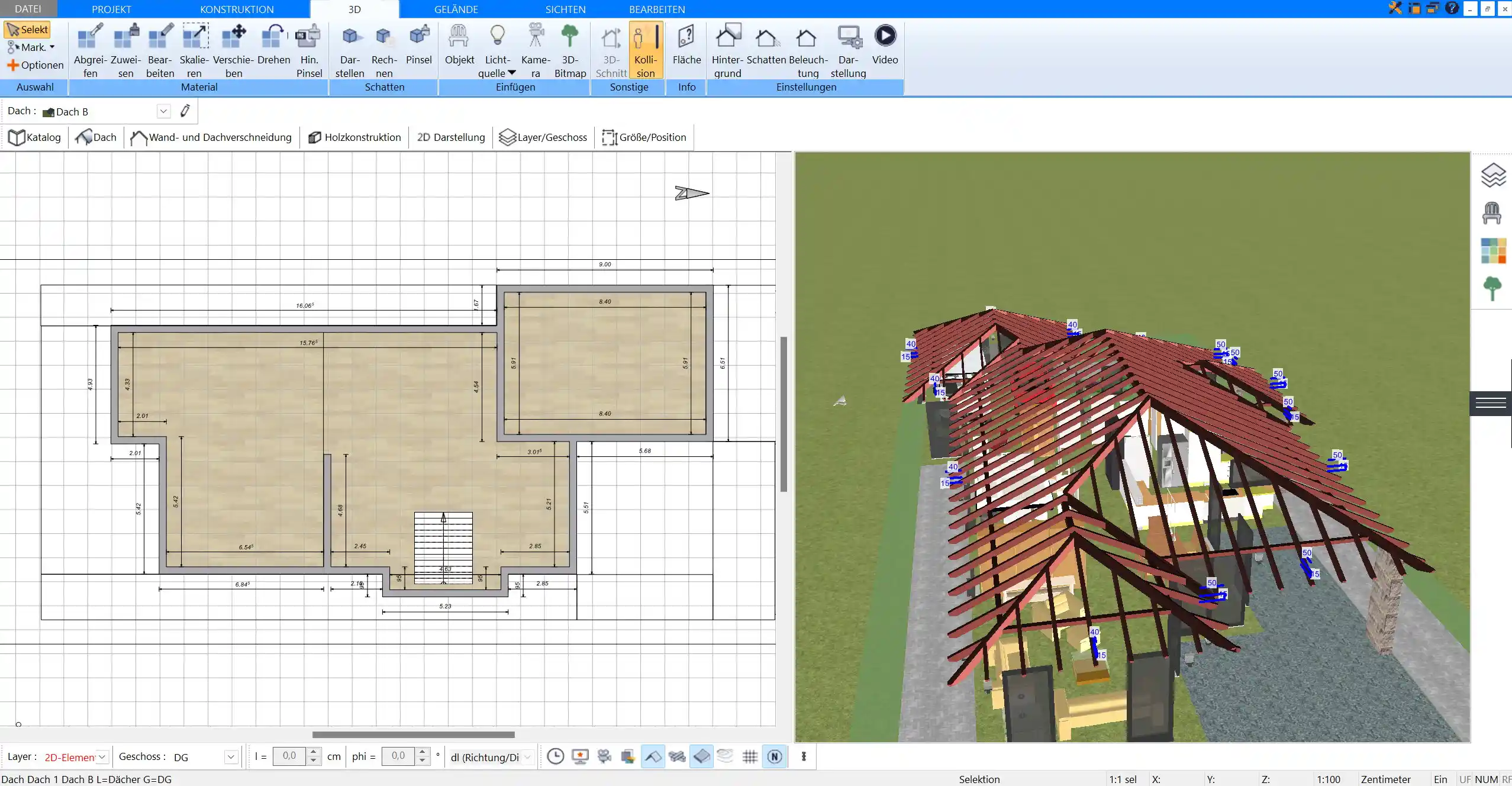
Task: Select the Abgreifen material picker tool
Action: pos(91,51)
